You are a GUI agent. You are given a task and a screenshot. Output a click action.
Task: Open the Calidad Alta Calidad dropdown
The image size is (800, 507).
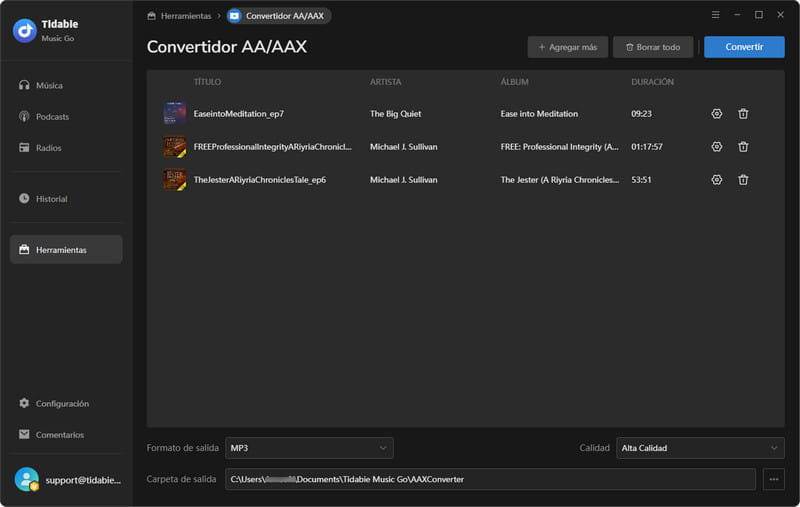tap(701, 448)
